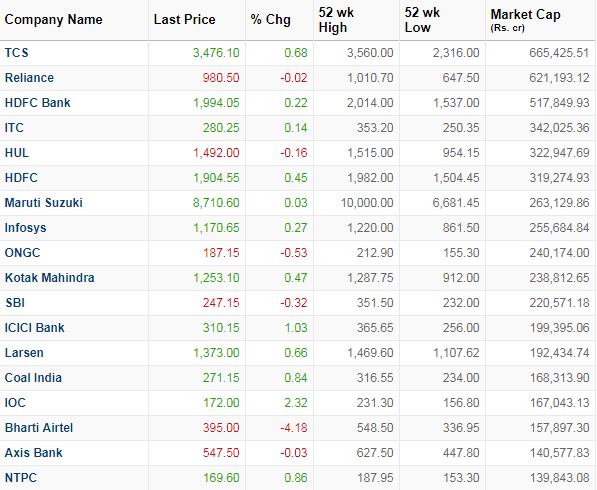Select Coal India 52 wk high 316.55
This screenshot has width=597, height=490.
coord(375,378)
